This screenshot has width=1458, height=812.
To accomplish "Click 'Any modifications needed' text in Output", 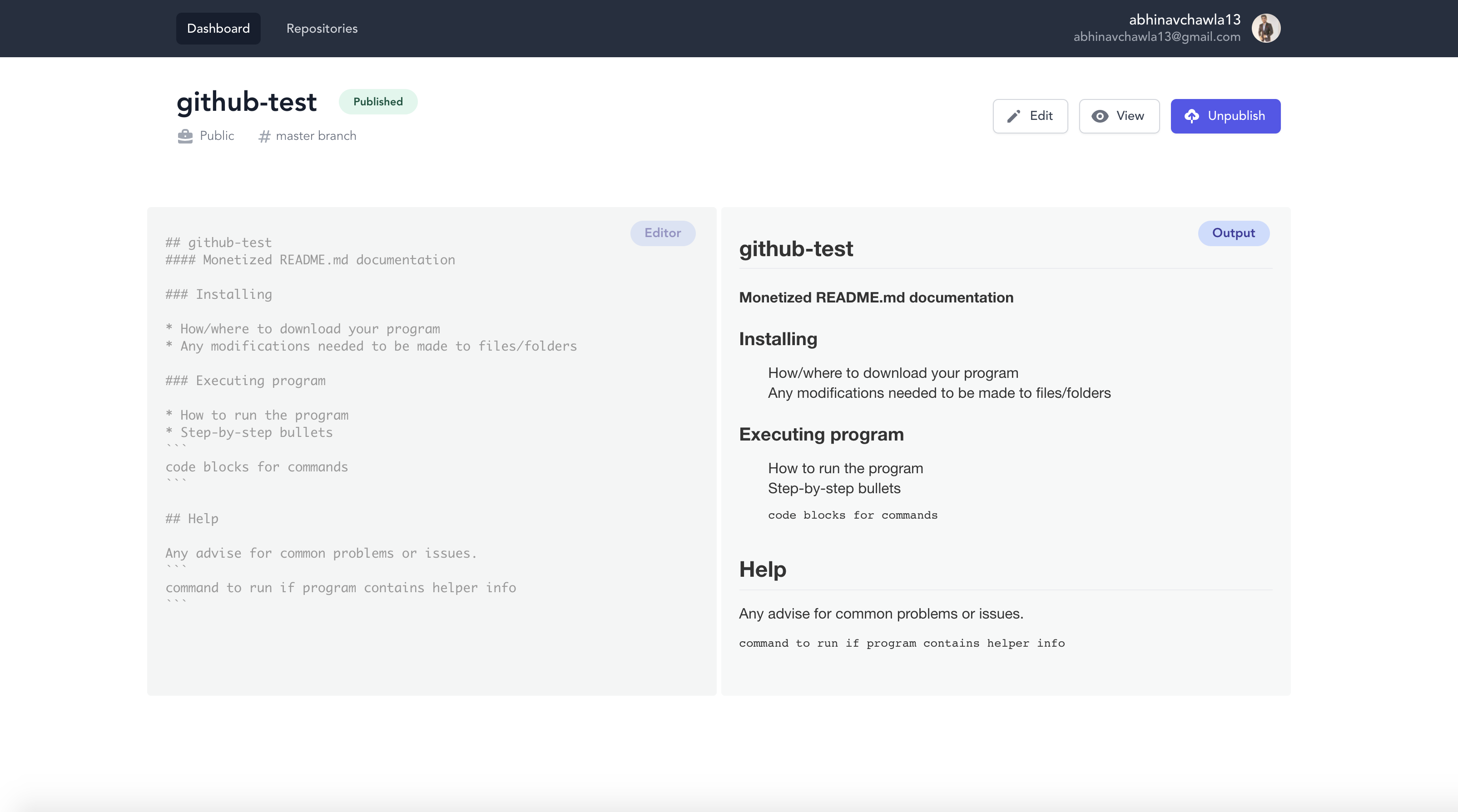I will pos(939,393).
